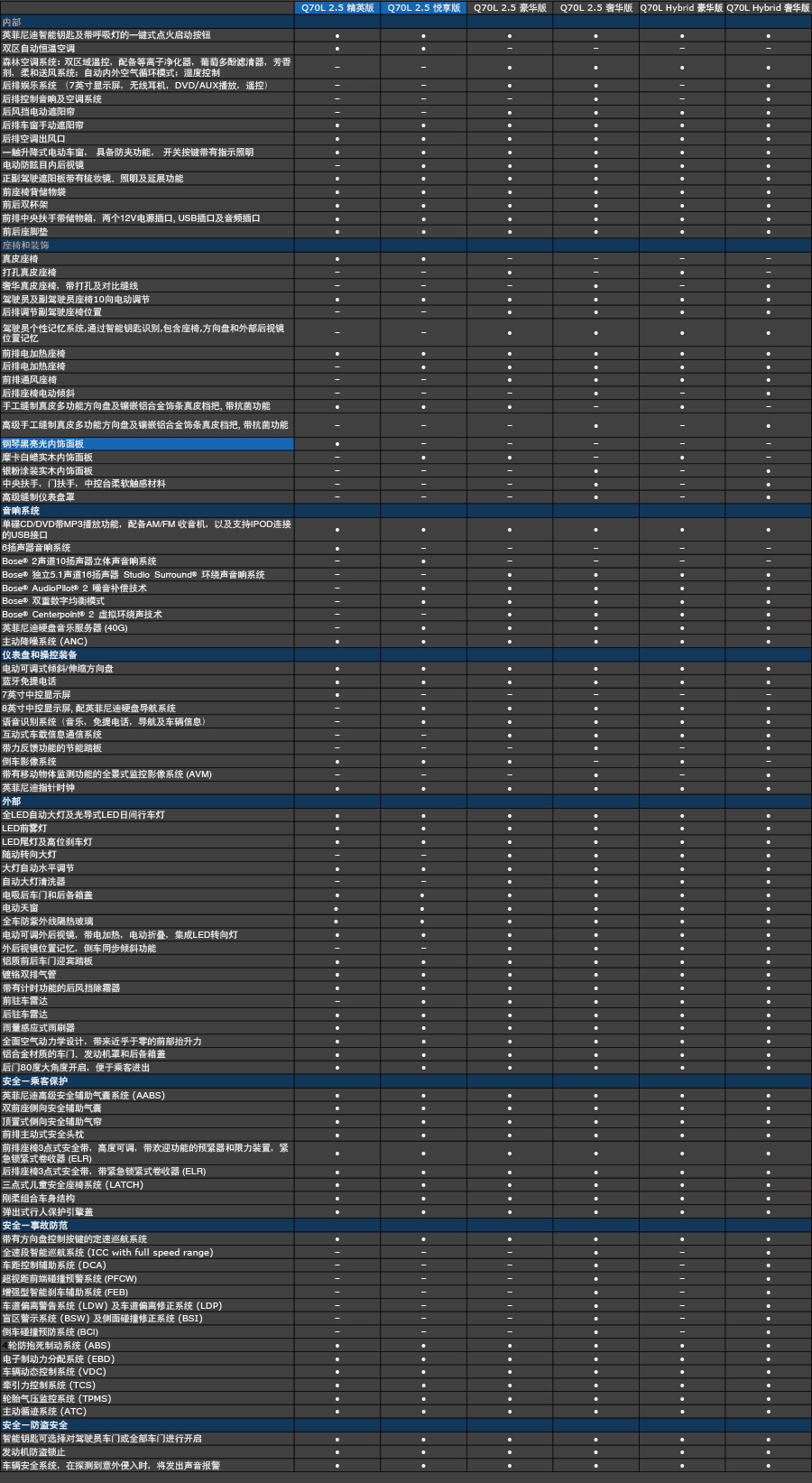Click the 主动降噪系统 (ANC) row label

[44, 642]
